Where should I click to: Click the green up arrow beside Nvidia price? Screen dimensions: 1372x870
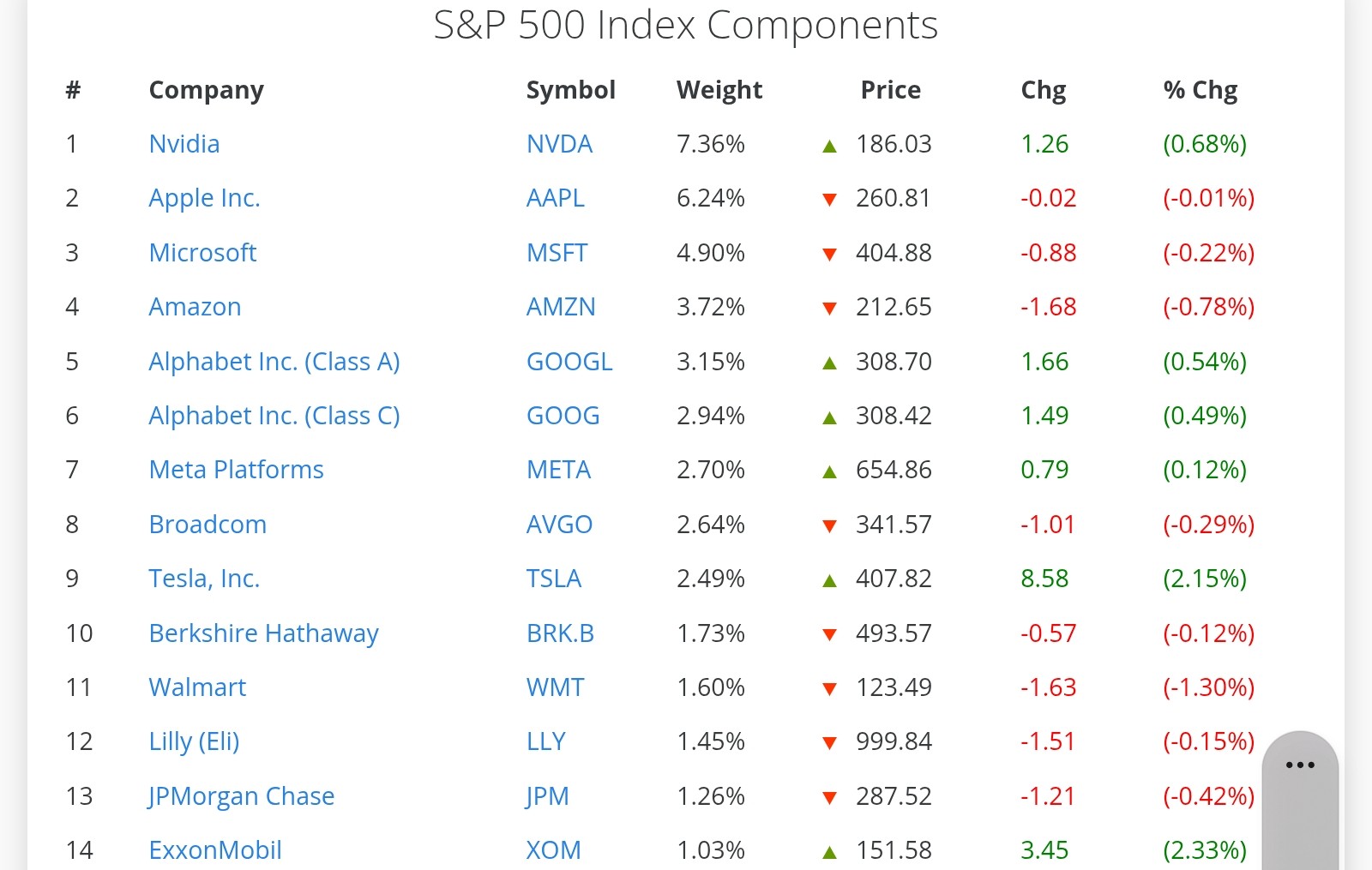(829, 146)
